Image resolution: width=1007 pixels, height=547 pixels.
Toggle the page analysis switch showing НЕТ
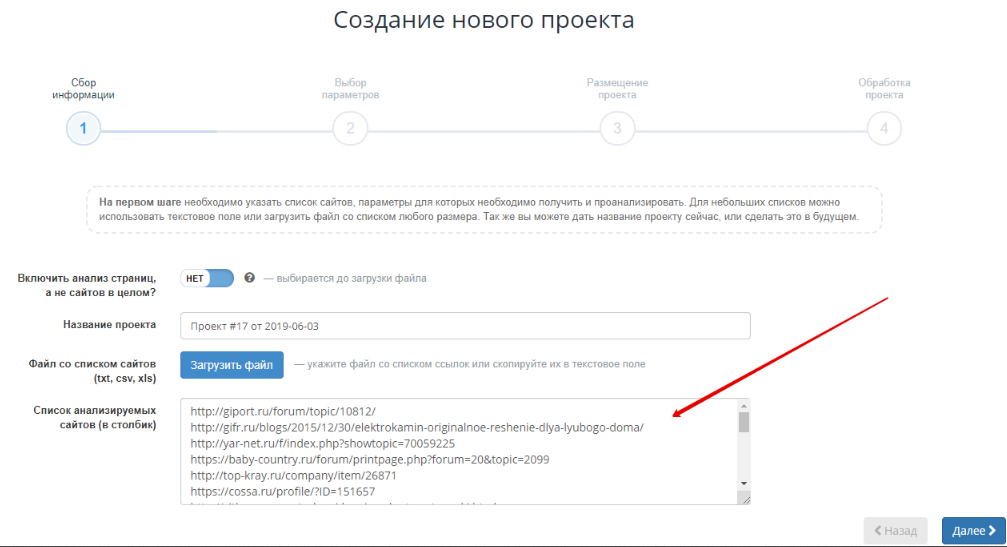point(207,278)
